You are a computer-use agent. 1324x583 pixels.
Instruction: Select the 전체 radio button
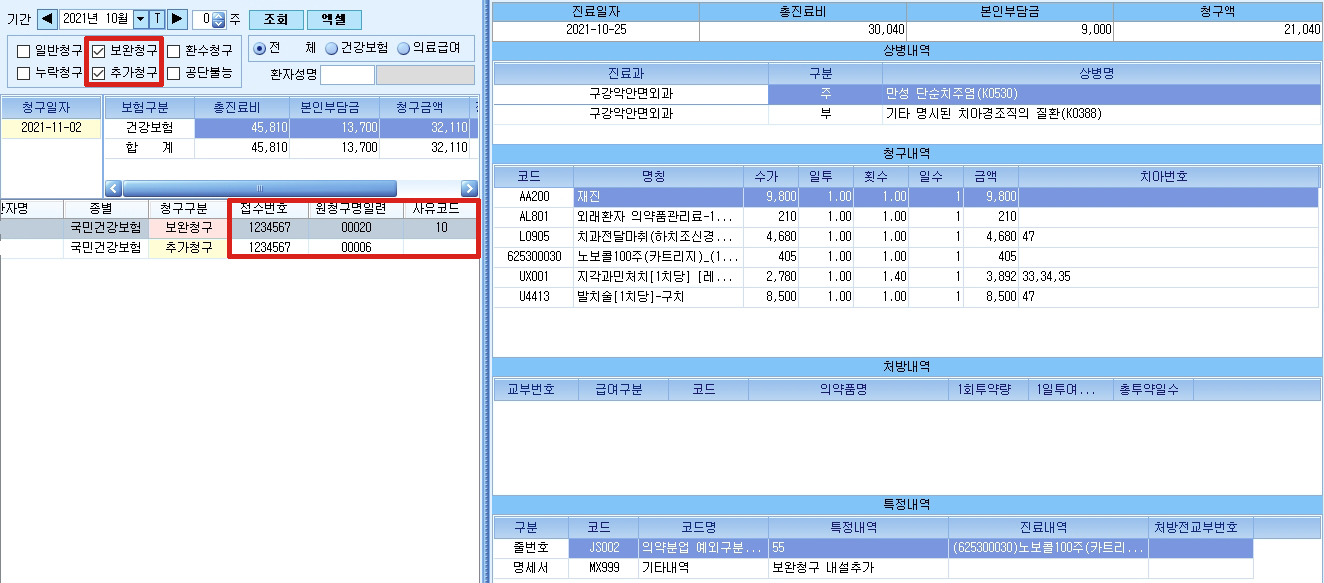point(260,48)
